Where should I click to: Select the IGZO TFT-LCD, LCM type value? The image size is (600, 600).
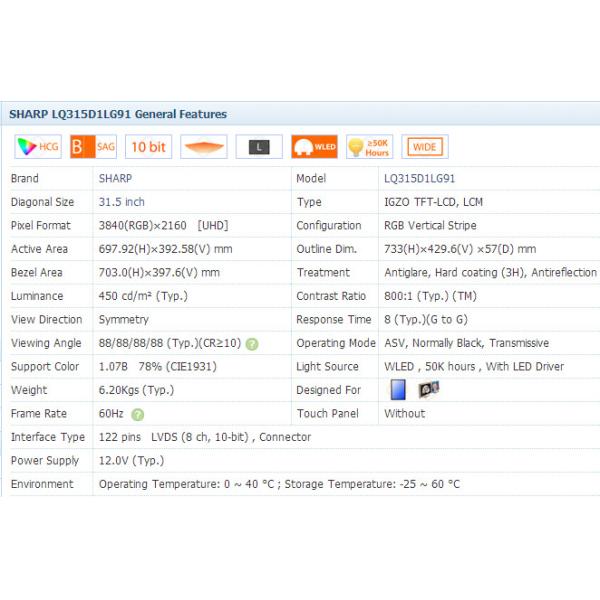point(434,202)
